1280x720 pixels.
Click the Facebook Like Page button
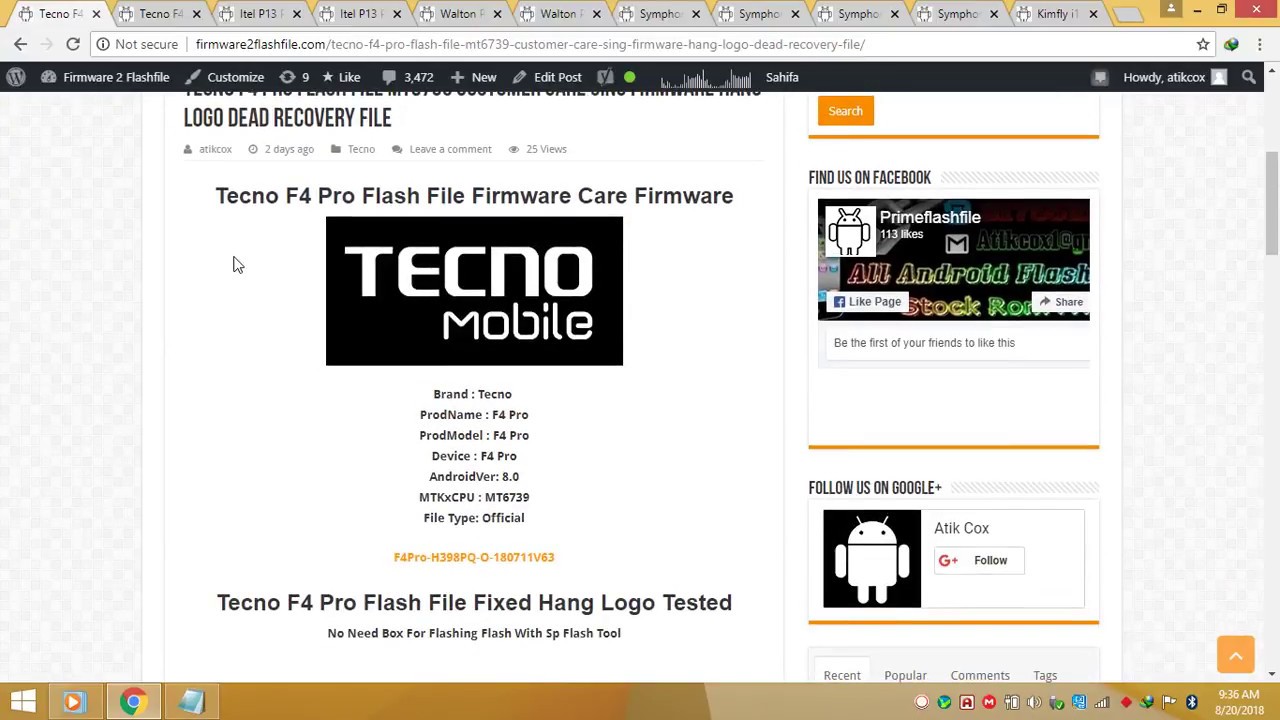868,302
